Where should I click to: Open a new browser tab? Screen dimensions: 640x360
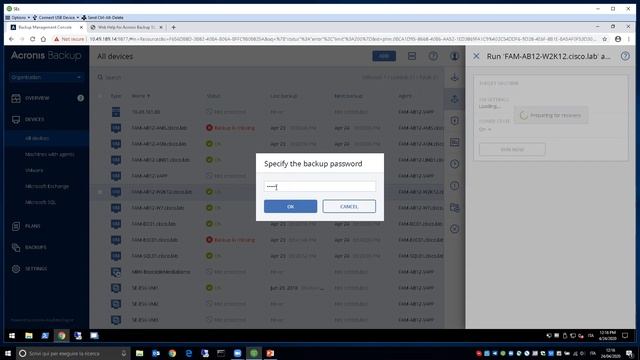[173, 27]
